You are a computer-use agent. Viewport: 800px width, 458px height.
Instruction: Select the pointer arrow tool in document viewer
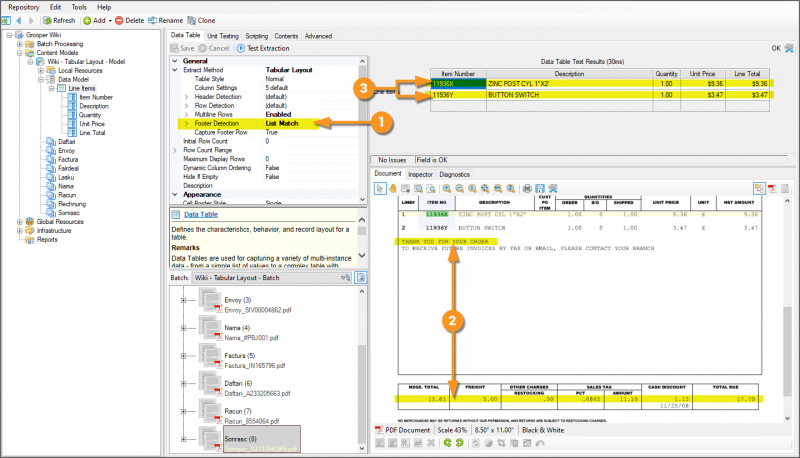[380, 188]
